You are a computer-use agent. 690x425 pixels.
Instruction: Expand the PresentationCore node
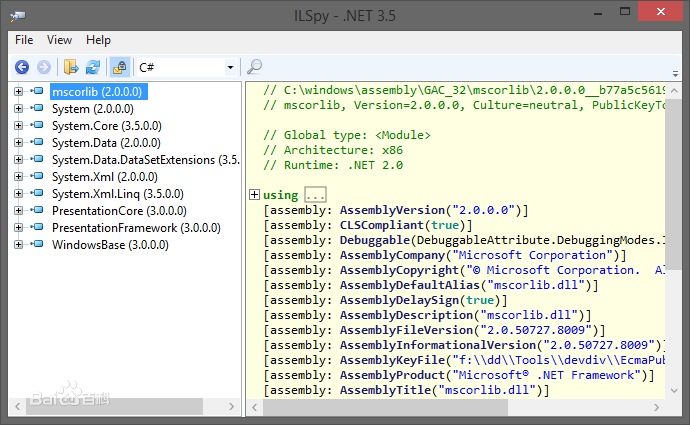pos(18,210)
